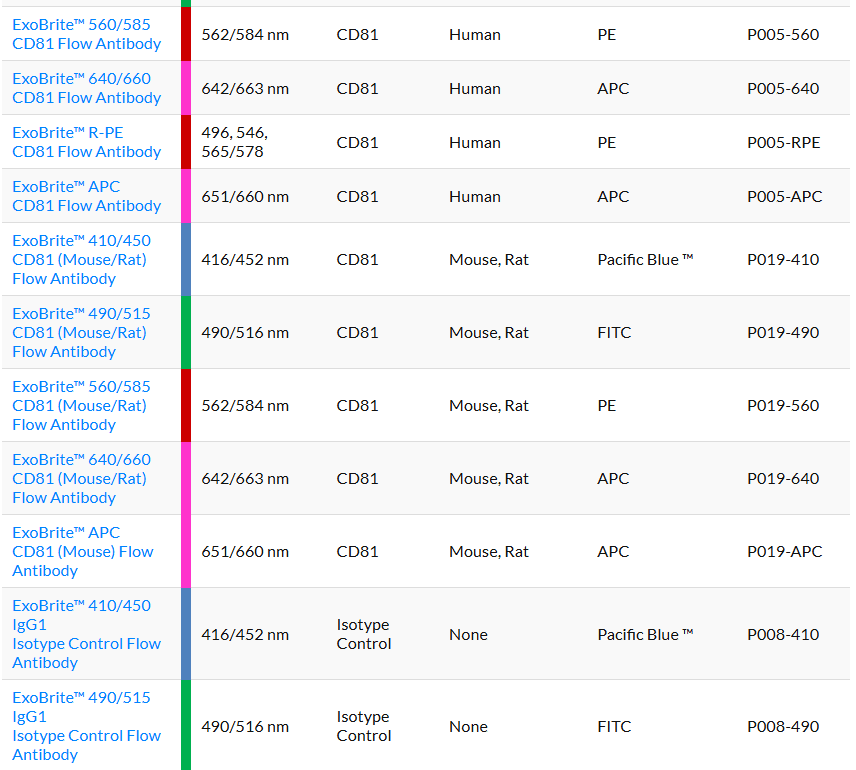Click 490/516 nm in P008-490 row
This screenshot has height=770, width=856.
coord(245,726)
